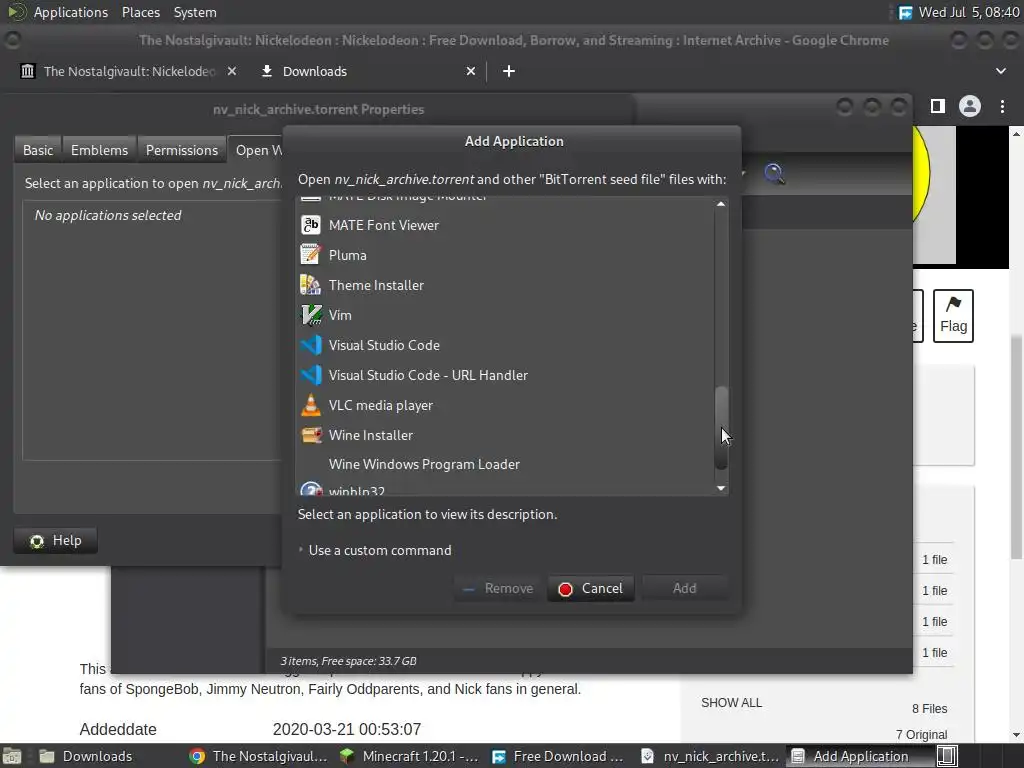
Task: Switch to The Nostalgivault Chrome tab
Action: [129, 71]
